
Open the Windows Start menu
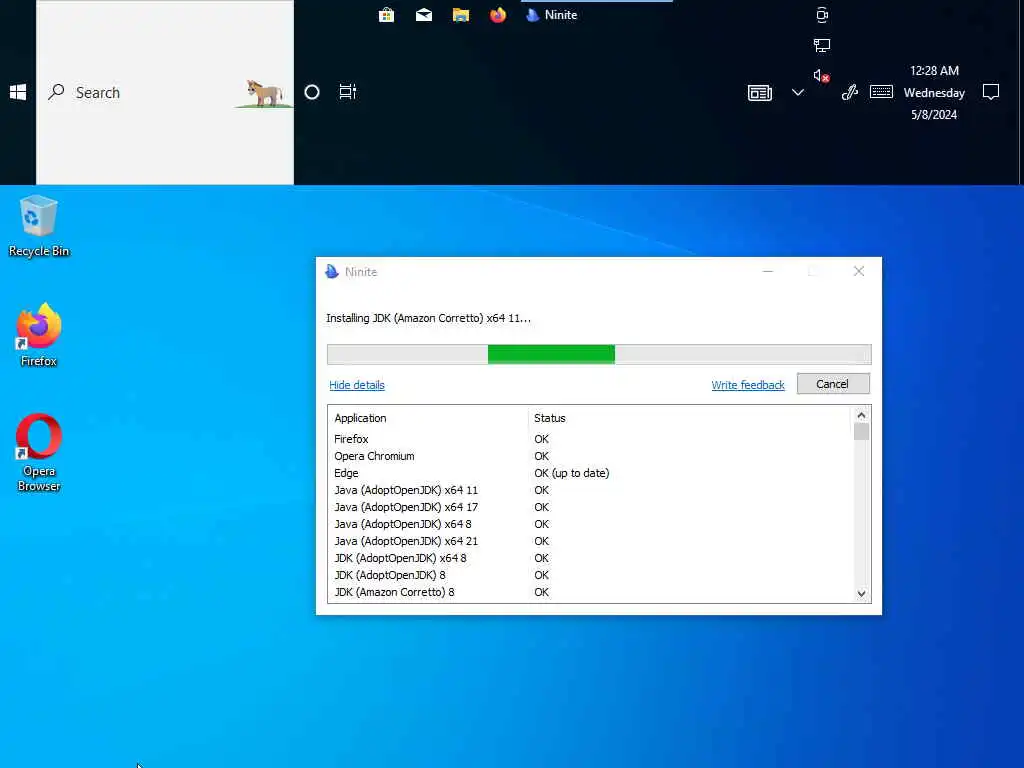(x=18, y=92)
